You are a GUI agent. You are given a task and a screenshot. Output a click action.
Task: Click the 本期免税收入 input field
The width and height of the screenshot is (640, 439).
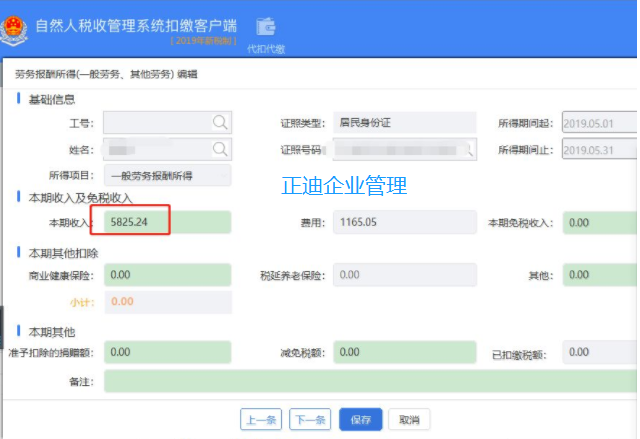tap(599, 222)
